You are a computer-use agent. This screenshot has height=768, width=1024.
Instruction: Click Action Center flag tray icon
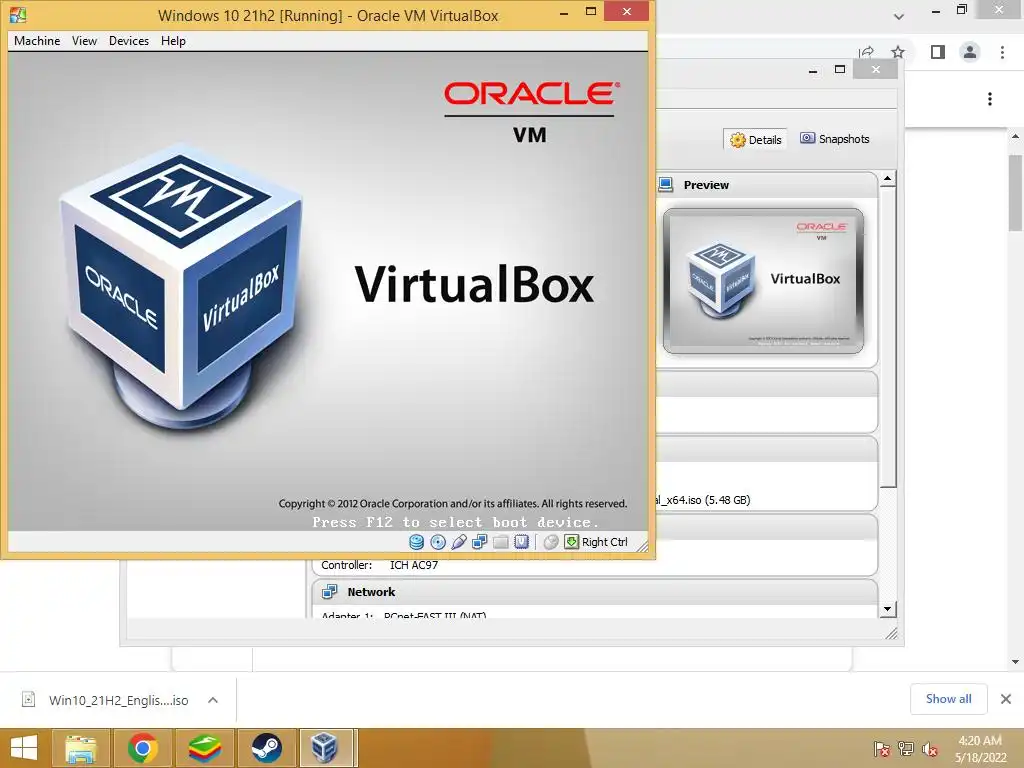coord(881,749)
